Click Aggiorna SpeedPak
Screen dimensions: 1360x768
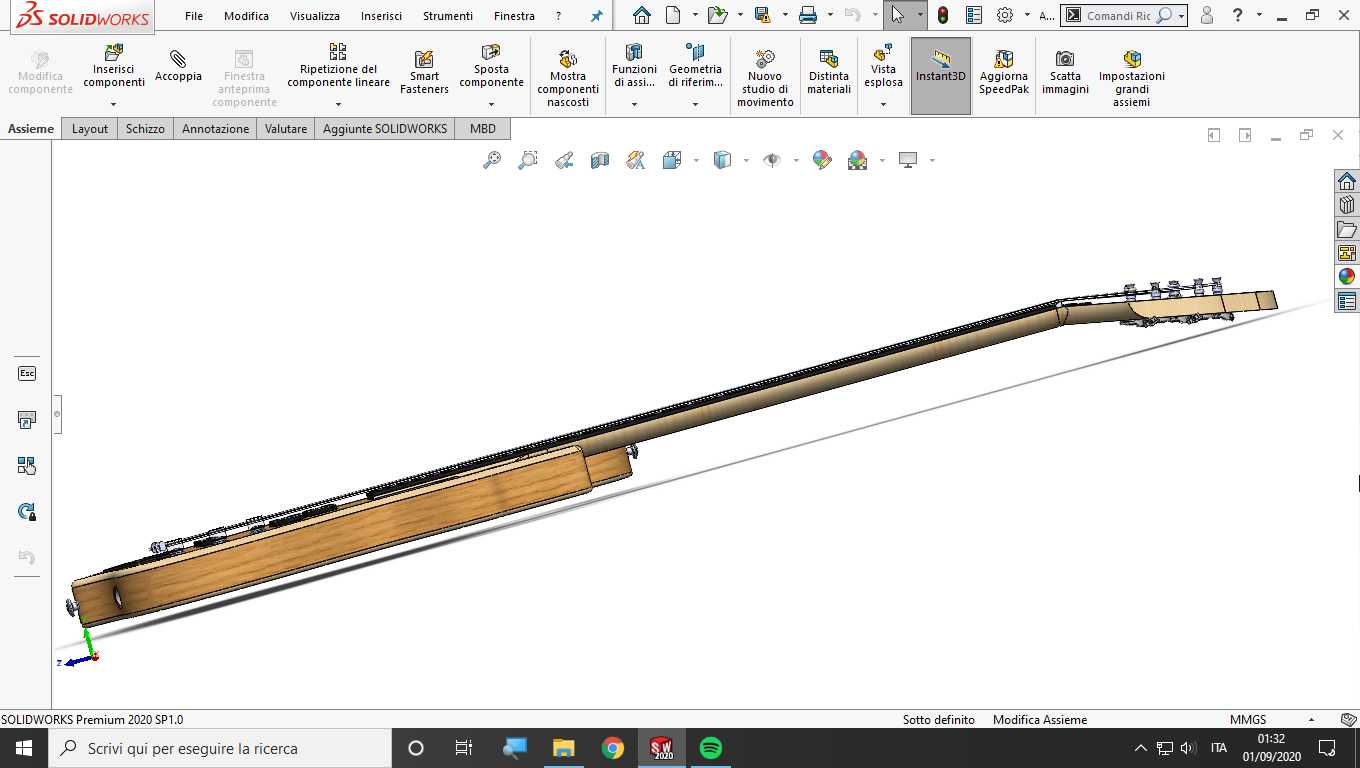click(1003, 72)
